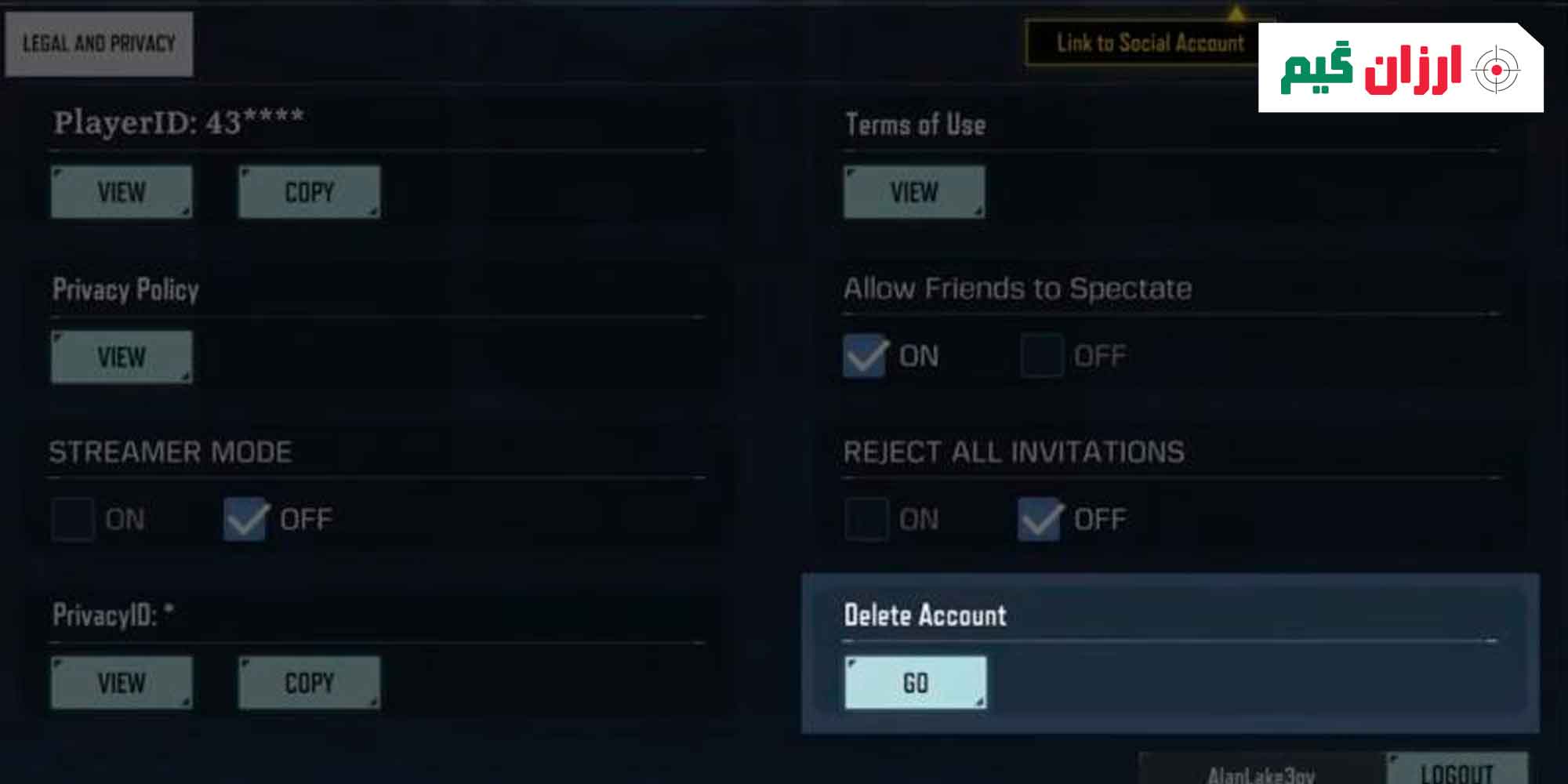This screenshot has width=1568, height=784.
Task: Open the Legal and Privacy tab
Action: 99,44
